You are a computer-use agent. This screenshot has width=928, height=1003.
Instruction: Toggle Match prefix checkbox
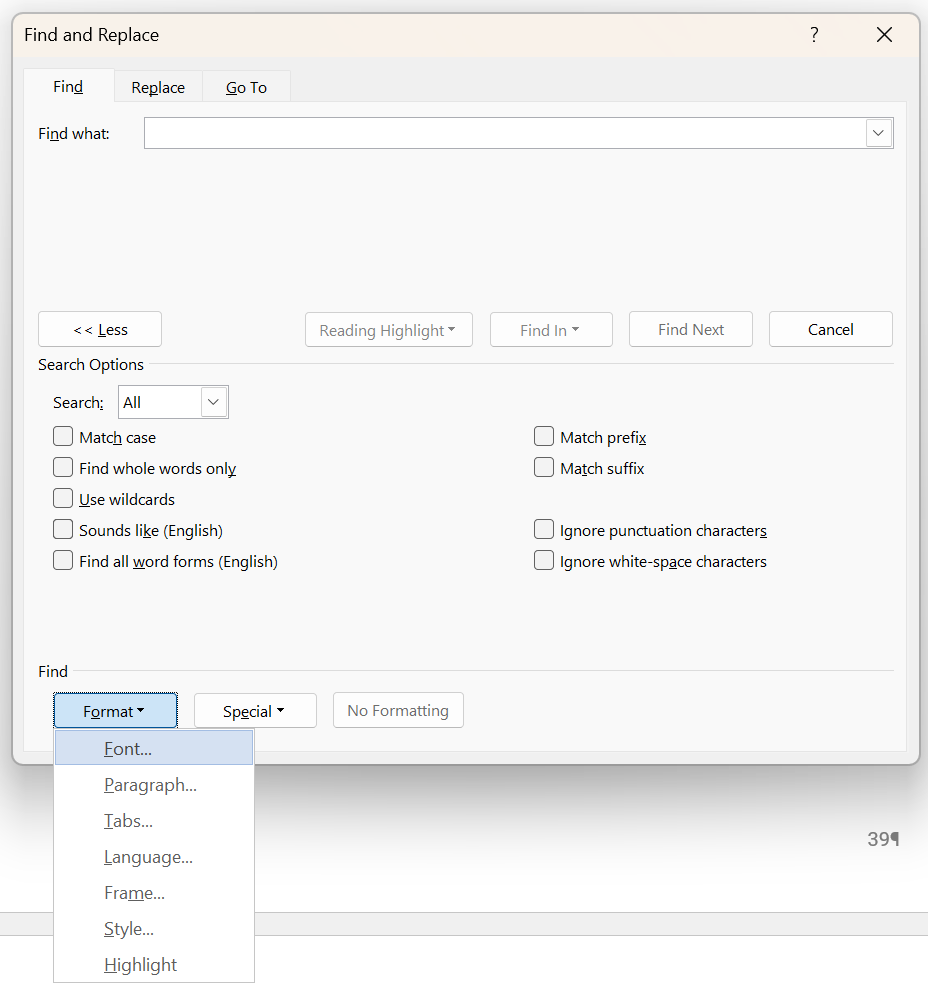(544, 437)
